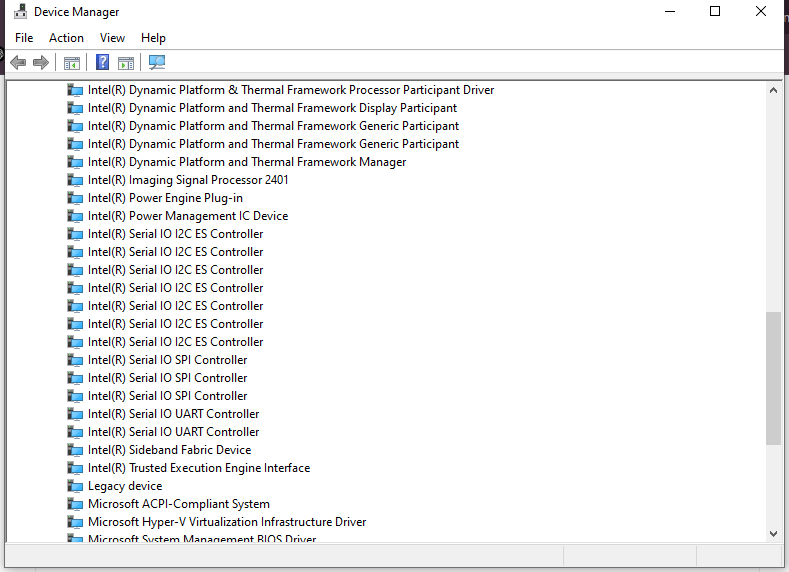Click the Forward arrow toolbar icon

click(x=41, y=62)
